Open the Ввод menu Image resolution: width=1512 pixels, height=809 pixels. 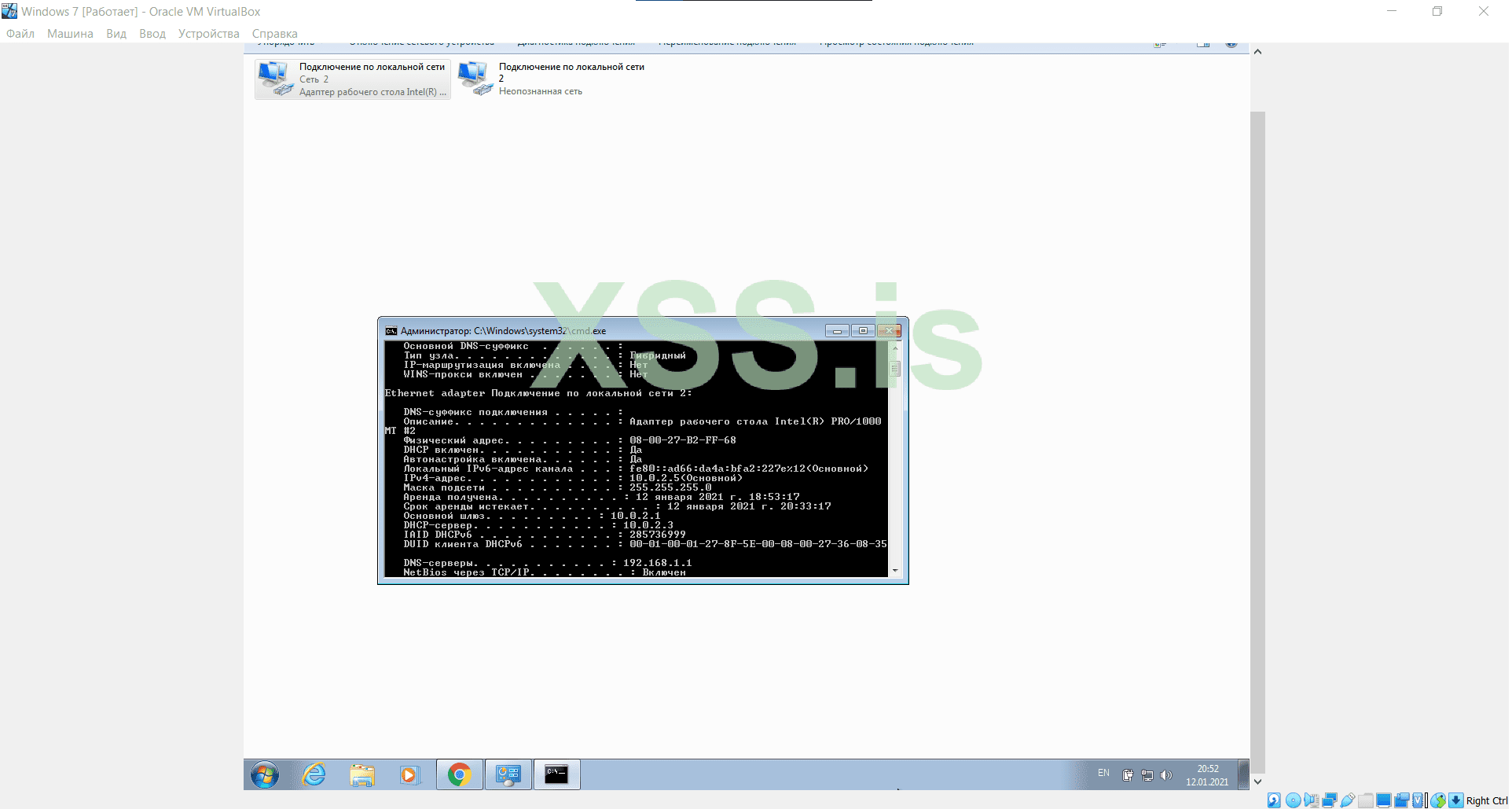(x=152, y=34)
